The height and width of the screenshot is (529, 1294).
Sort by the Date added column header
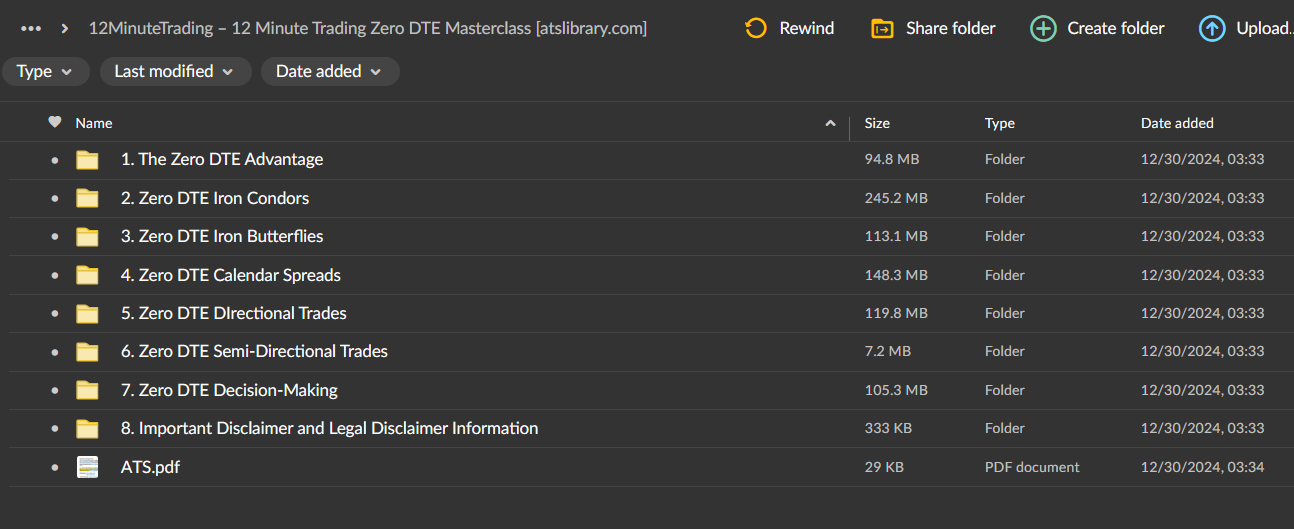tap(1177, 123)
